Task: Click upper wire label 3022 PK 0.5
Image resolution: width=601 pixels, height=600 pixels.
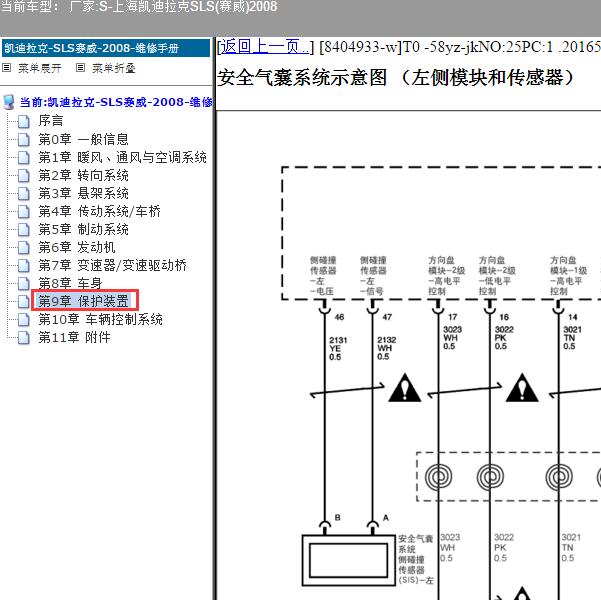Action: click(504, 338)
